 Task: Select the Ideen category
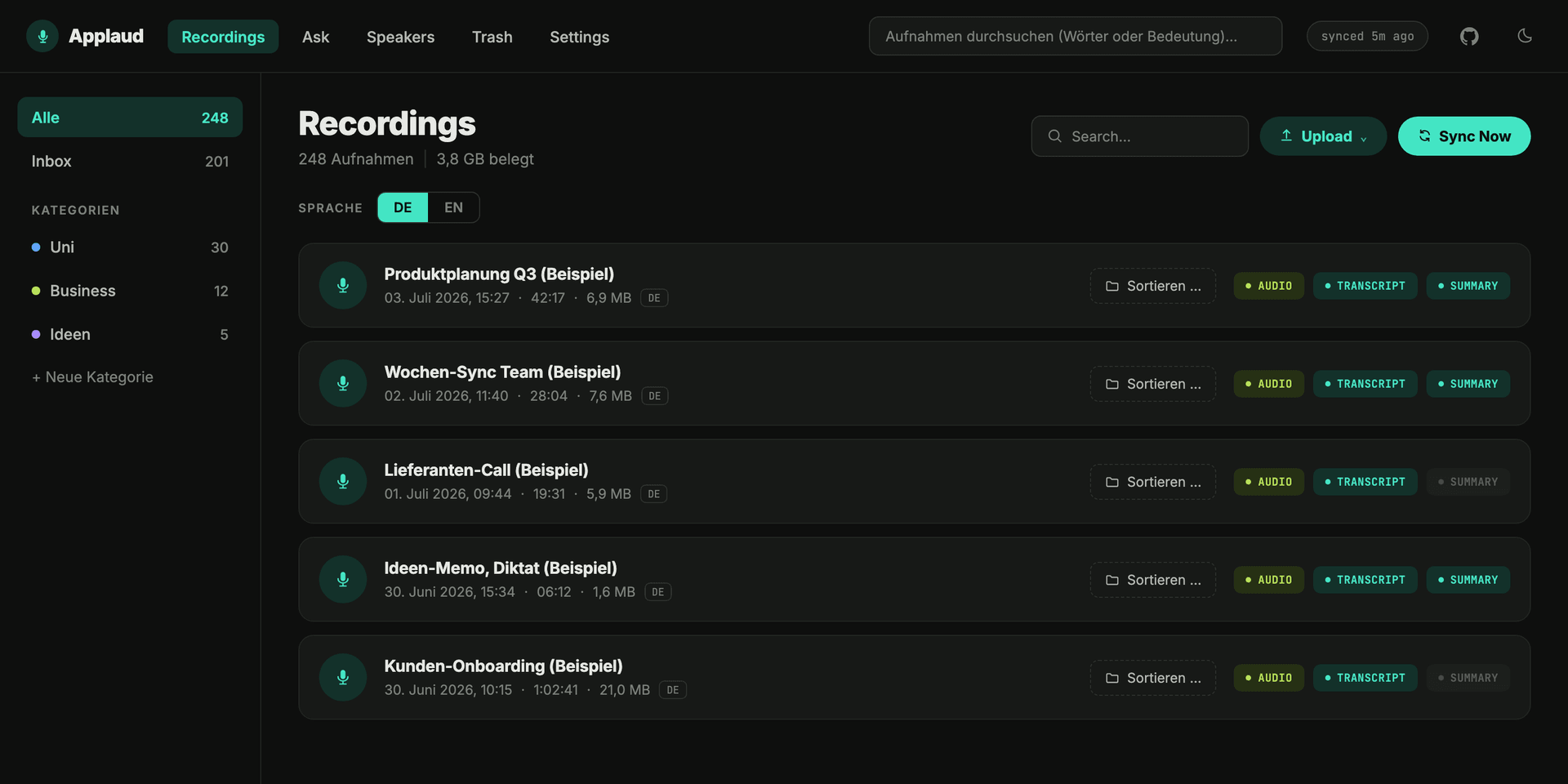click(x=130, y=334)
